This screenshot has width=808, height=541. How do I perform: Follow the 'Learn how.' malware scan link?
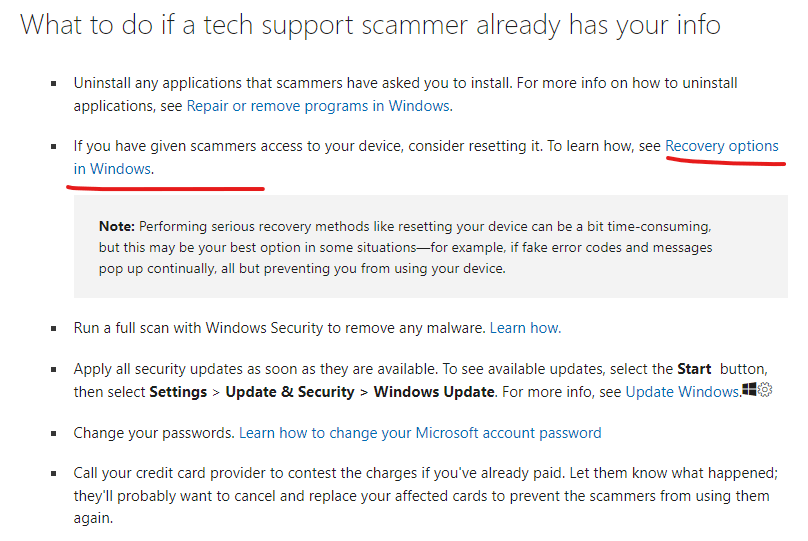(525, 328)
